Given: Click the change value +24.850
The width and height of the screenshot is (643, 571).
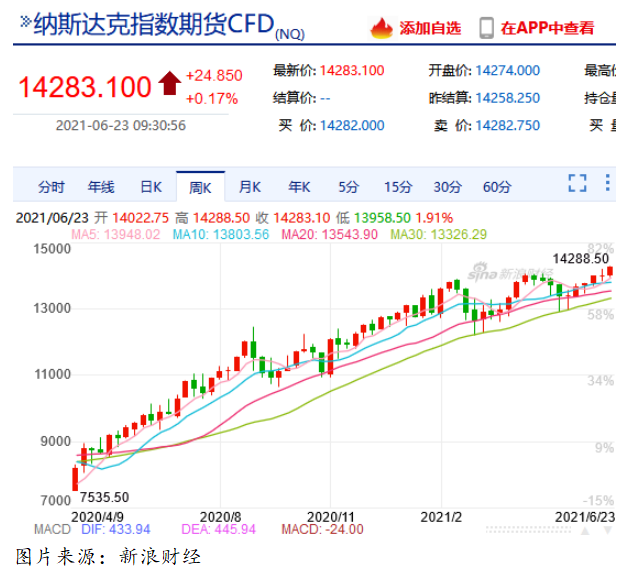Looking at the screenshot, I should 214,76.
